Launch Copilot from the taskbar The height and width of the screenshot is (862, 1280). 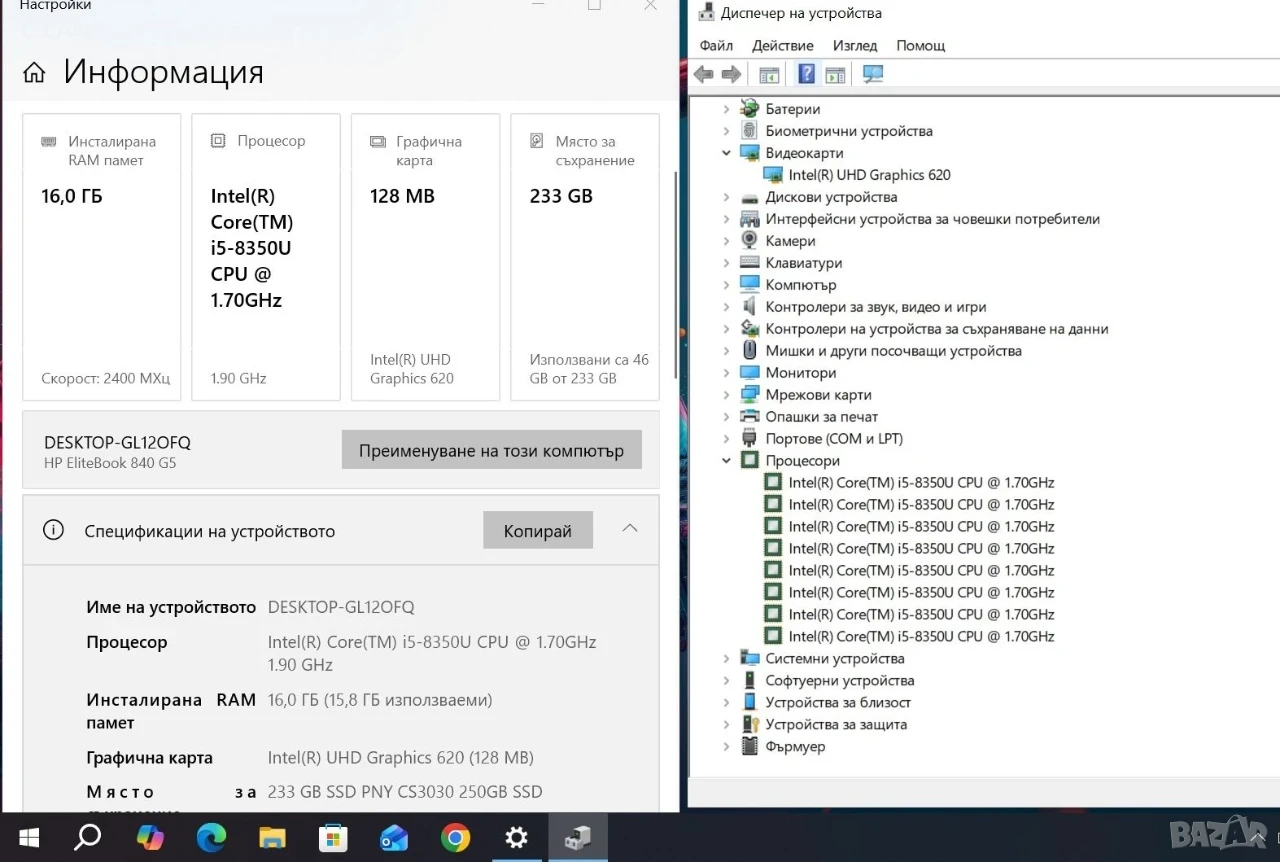coord(150,837)
